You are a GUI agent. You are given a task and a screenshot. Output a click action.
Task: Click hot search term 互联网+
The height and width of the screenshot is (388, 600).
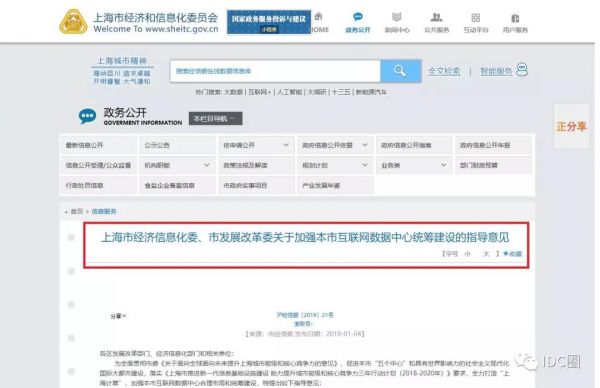click(x=260, y=92)
